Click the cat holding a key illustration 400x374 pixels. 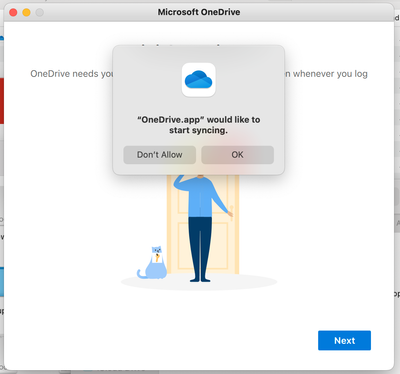pyautogui.click(x=152, y=263)
